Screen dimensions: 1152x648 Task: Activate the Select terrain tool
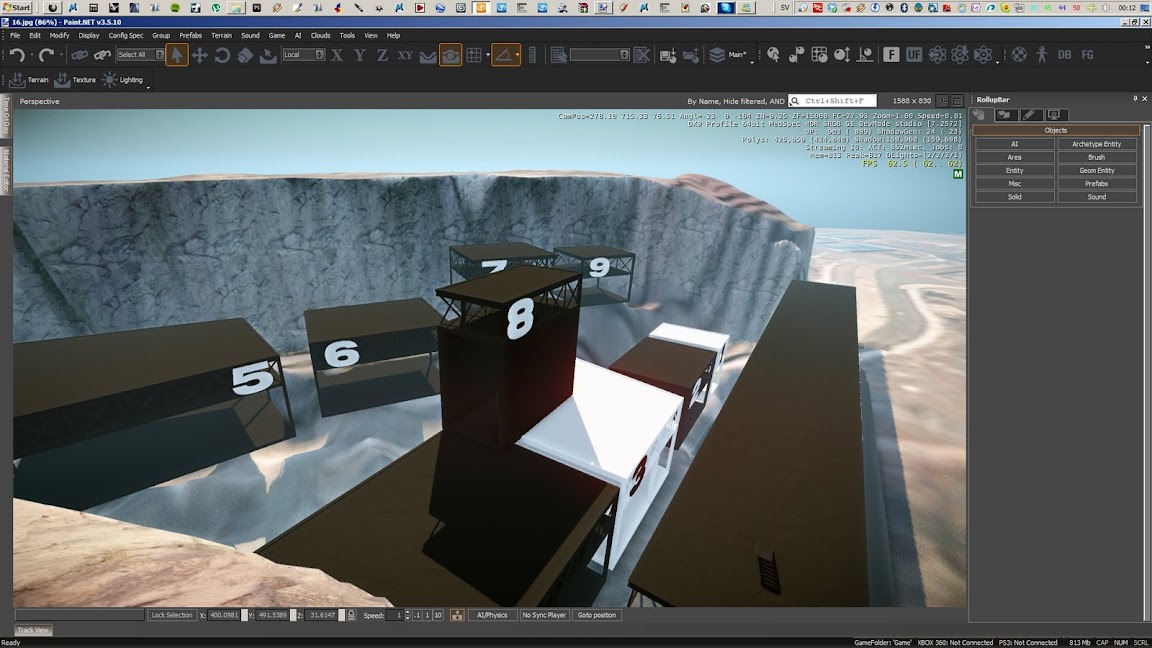pyautogui.click(x=268, y=55)
